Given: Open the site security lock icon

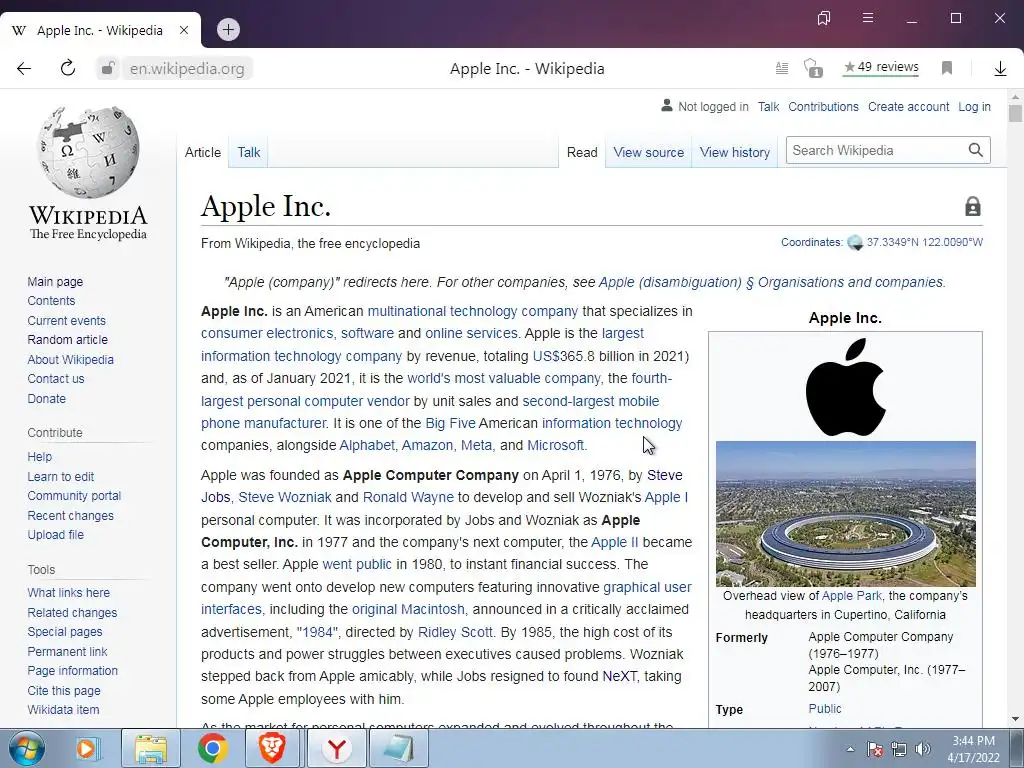Looking at the screenshot, I should tap(108, 68).
